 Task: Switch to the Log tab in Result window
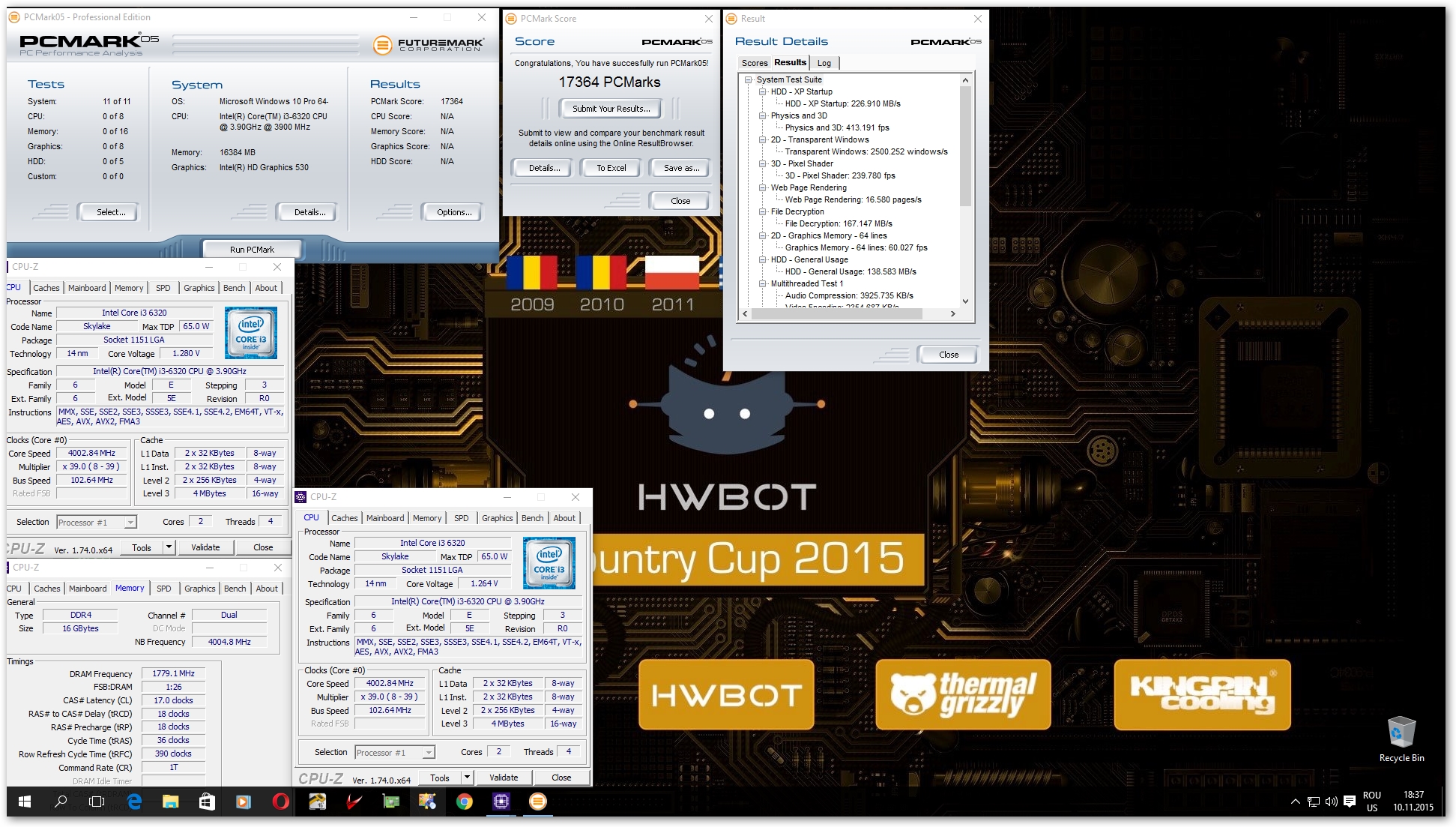tap(824, 63)
